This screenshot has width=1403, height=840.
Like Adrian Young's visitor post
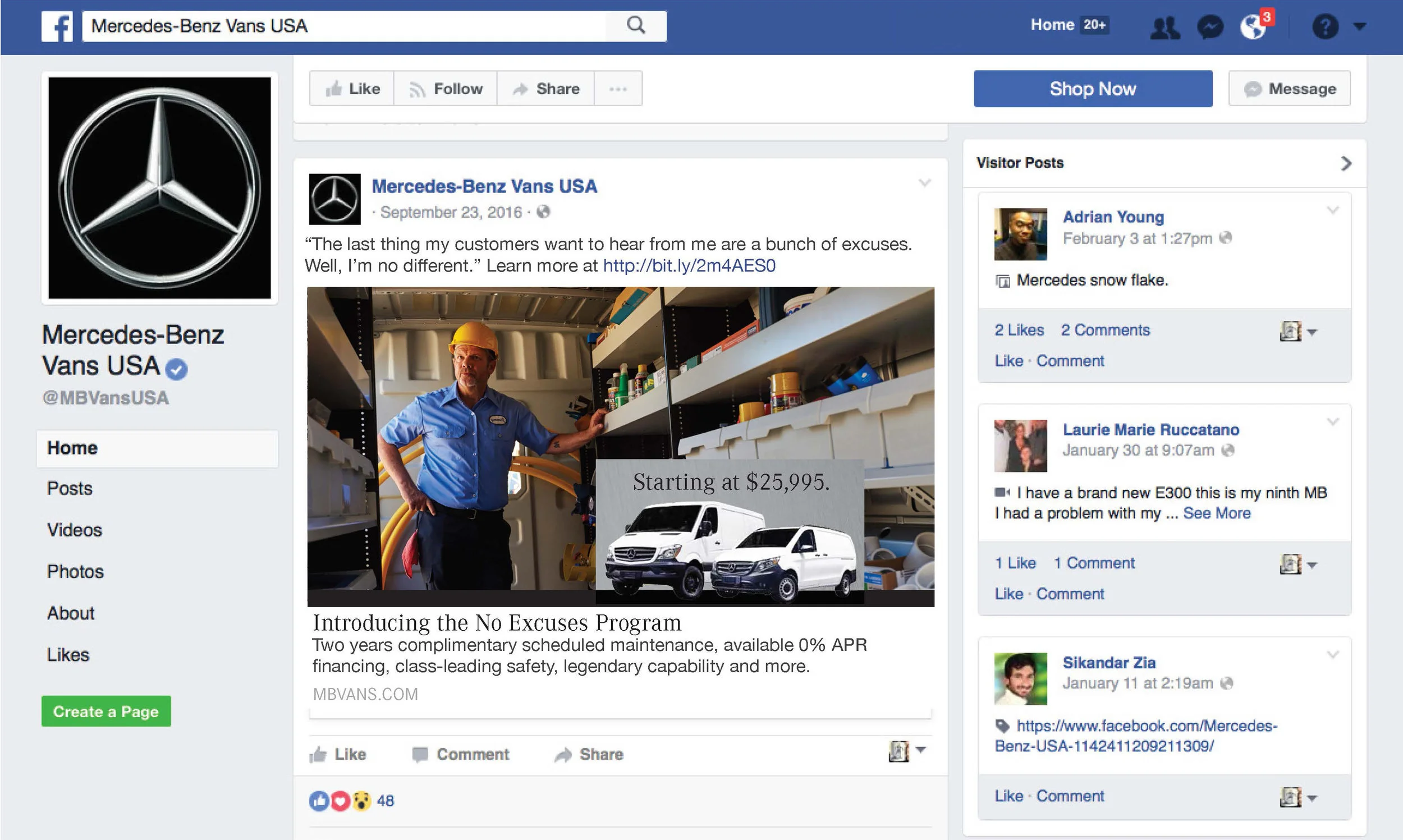point(1008,361)
